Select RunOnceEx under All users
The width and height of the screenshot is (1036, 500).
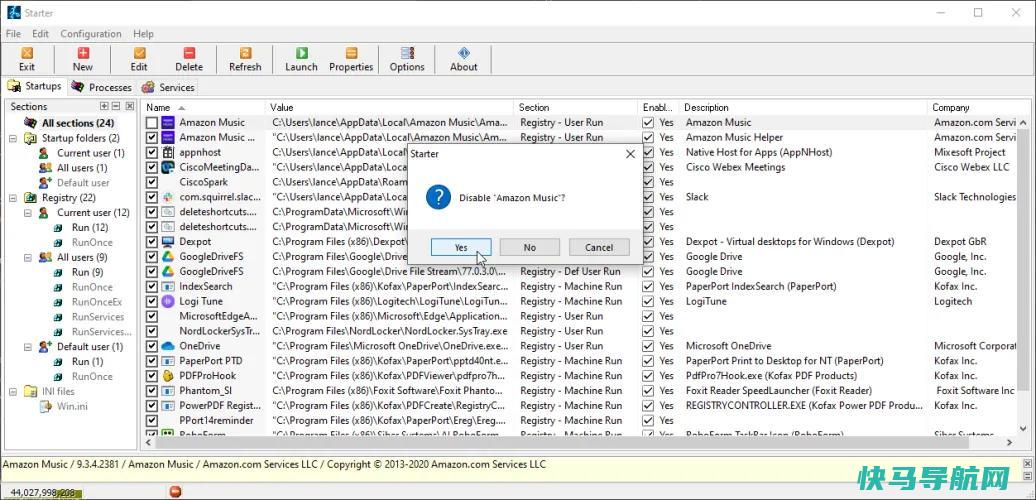(x=96, y=302)
